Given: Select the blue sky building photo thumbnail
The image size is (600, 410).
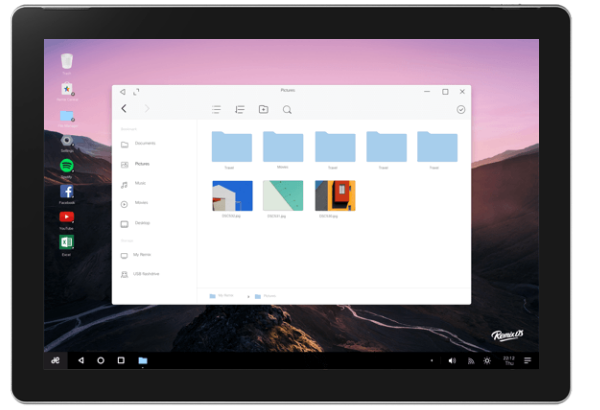Looking at the screenshot, I should [x=232, y=196].
